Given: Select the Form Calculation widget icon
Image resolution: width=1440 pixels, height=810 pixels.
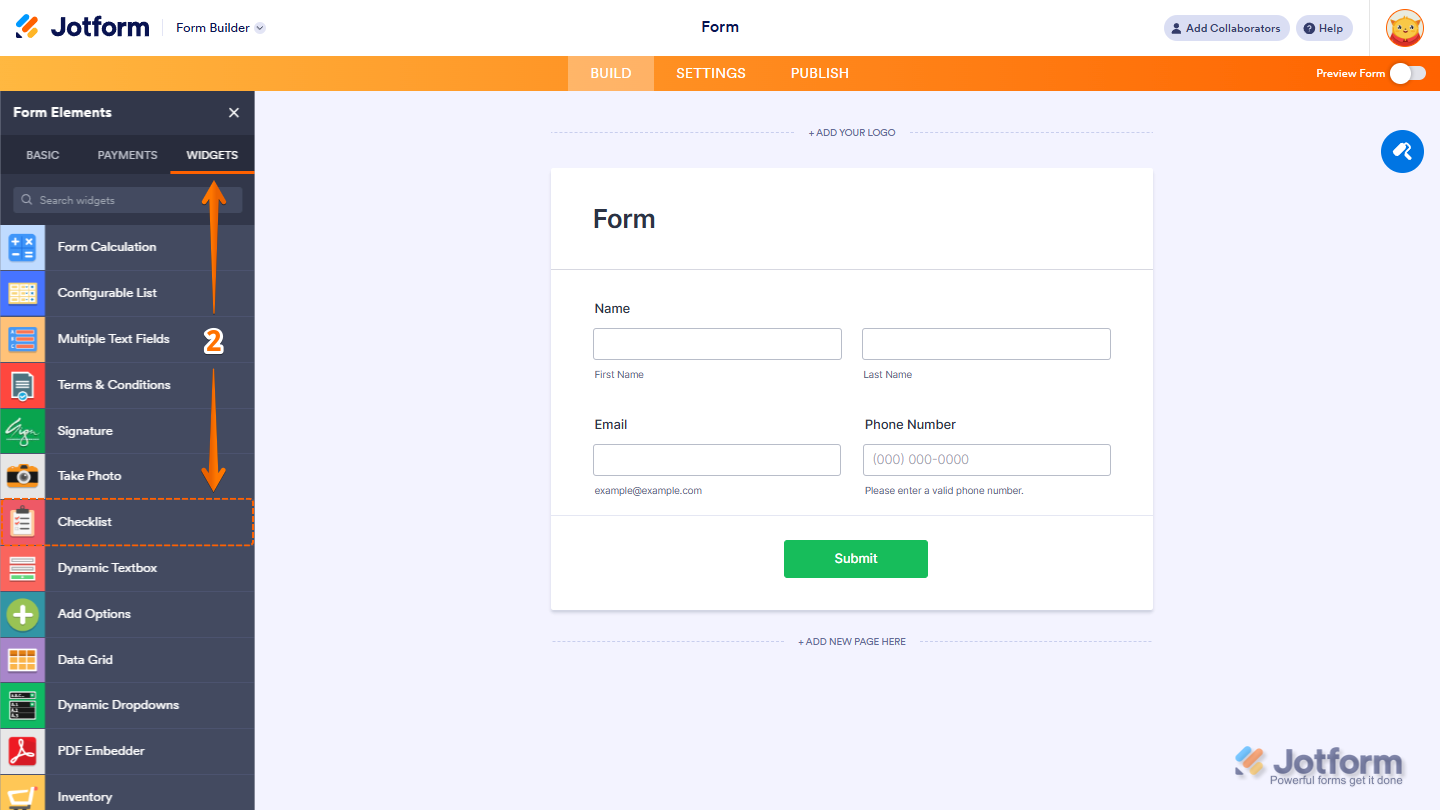Looking at the screenshot, I should click(x=23, y=247).
